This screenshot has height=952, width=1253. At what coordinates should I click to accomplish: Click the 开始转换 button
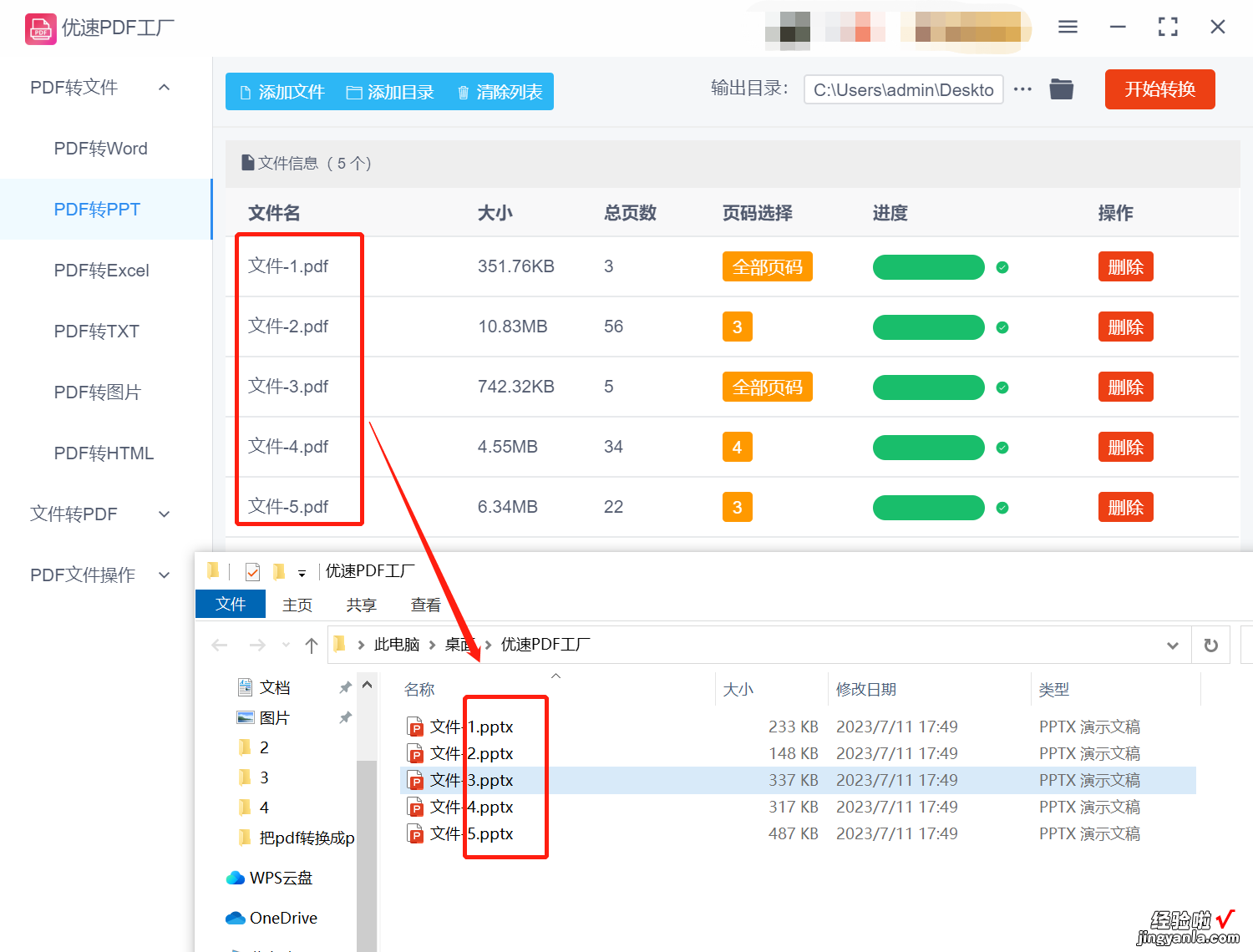1160,89
